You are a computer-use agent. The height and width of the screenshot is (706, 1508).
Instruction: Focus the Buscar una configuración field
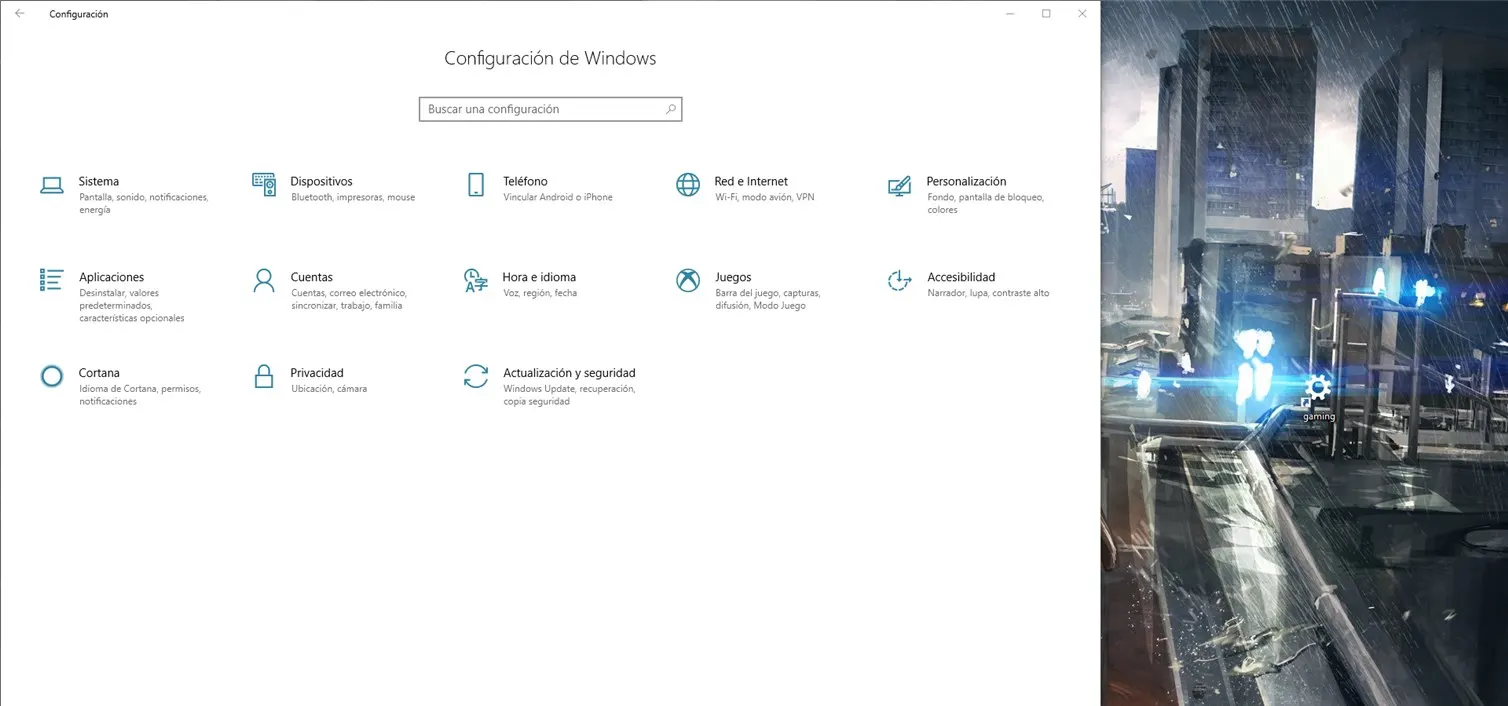click(550, 109)
